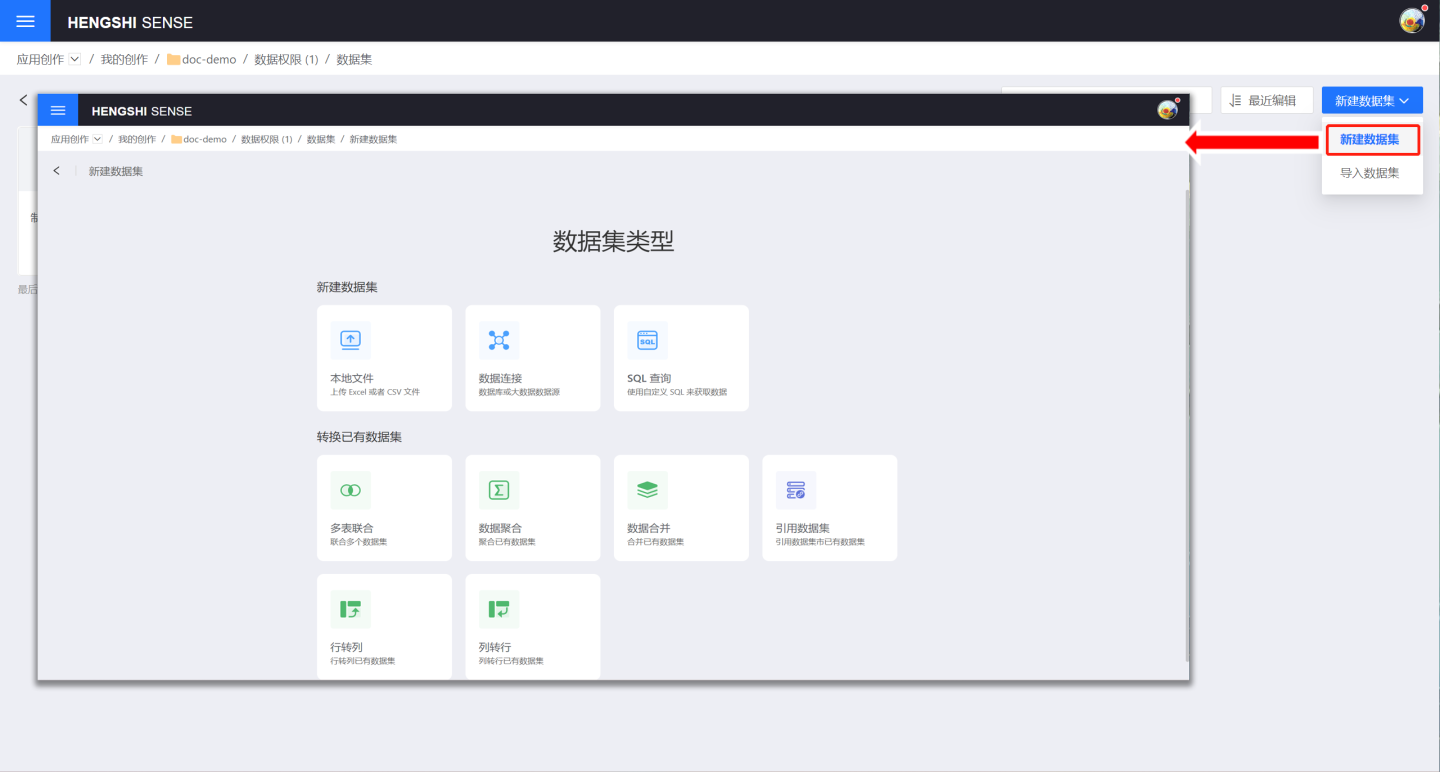Choose the 数据连接 dataset icon
The image size is (1440, 773).
[x=499, y=341]
